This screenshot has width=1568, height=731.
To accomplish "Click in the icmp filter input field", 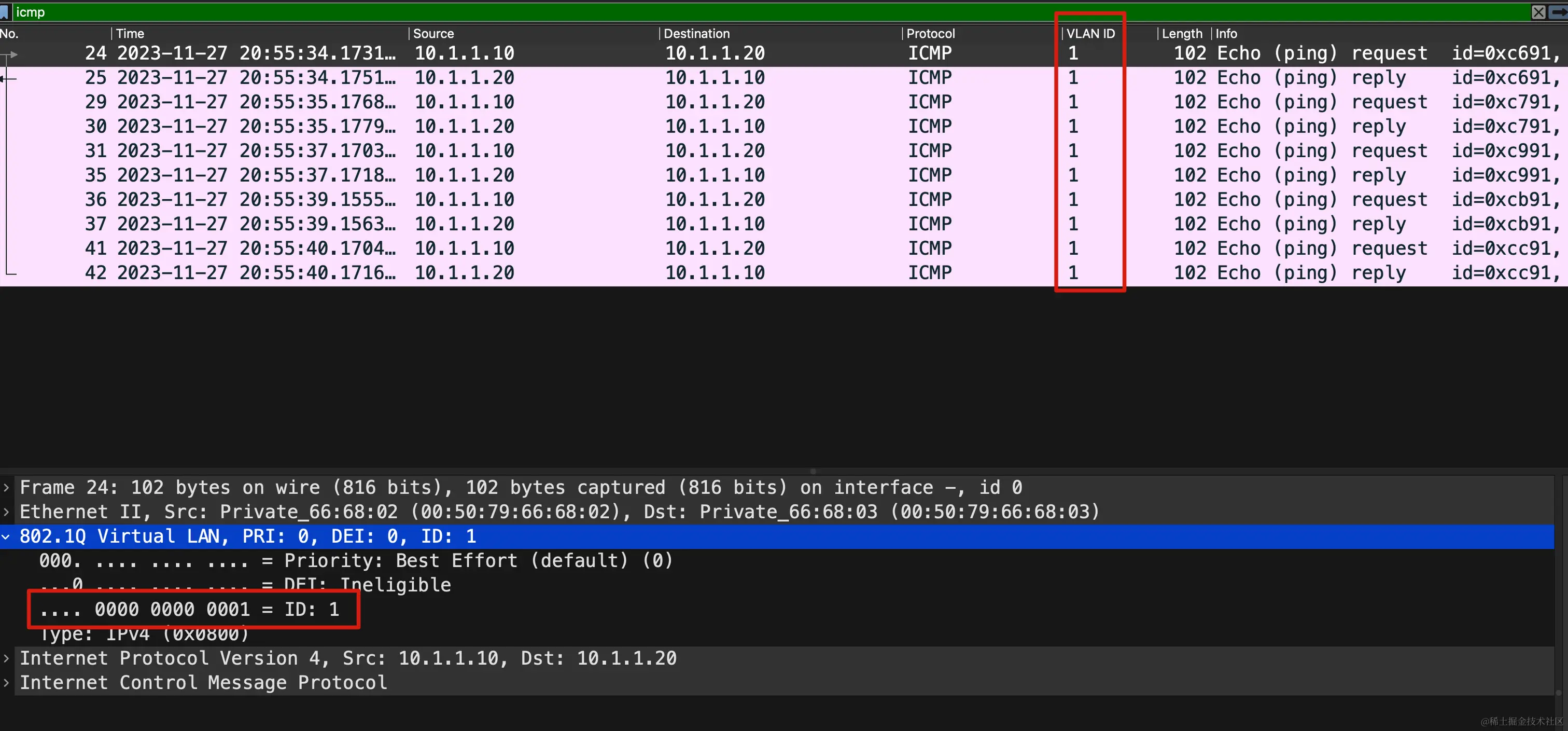I will click(x=731, y=12).
